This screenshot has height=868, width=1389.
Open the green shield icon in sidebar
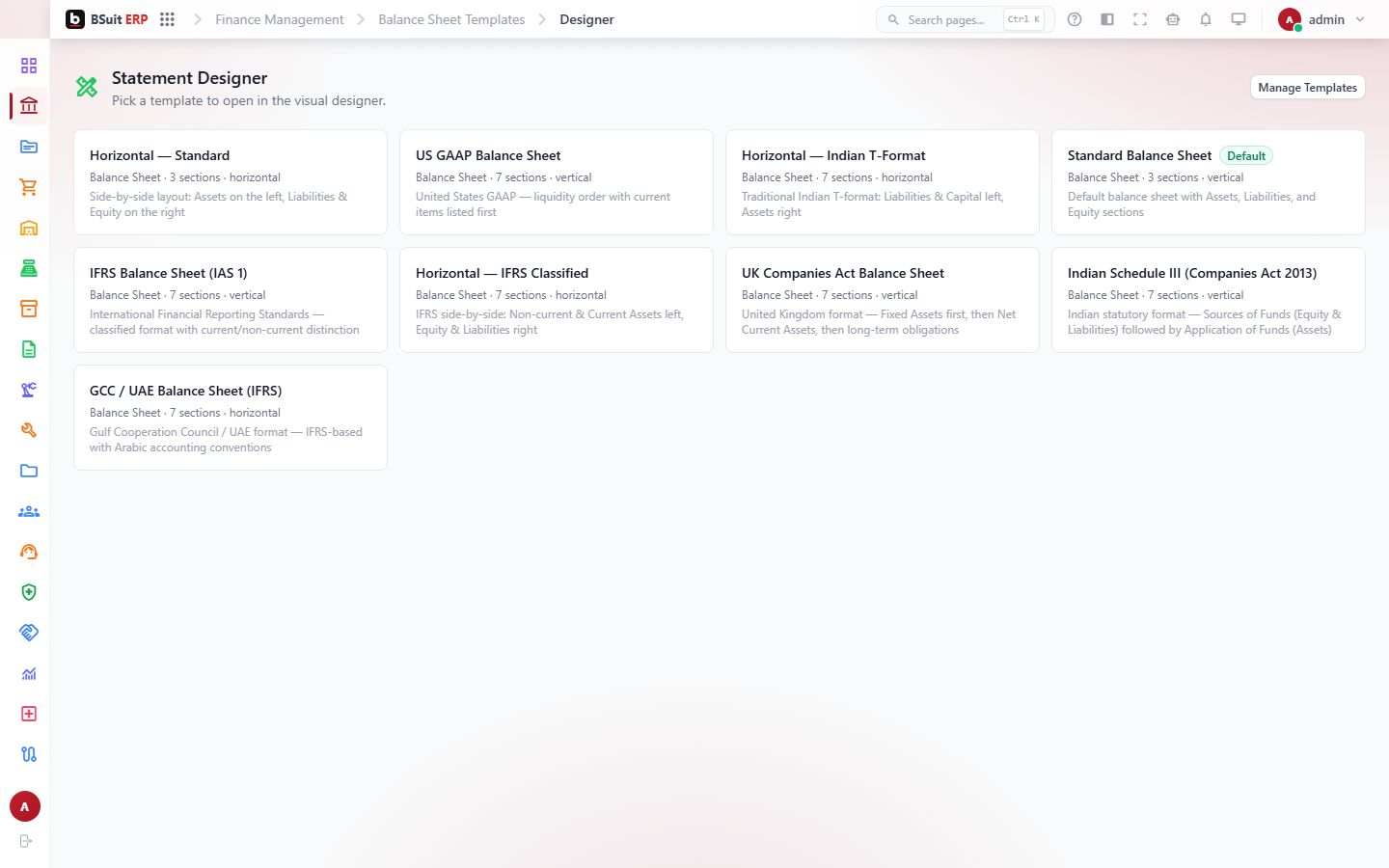click(x=29, y=592)
